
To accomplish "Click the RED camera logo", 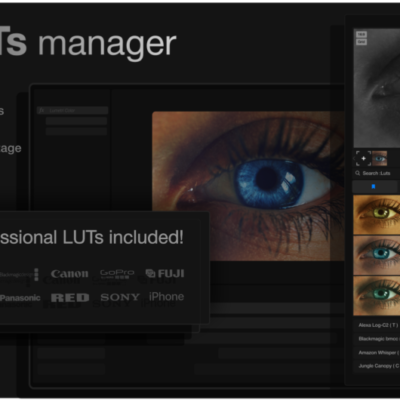I will 70,297.
